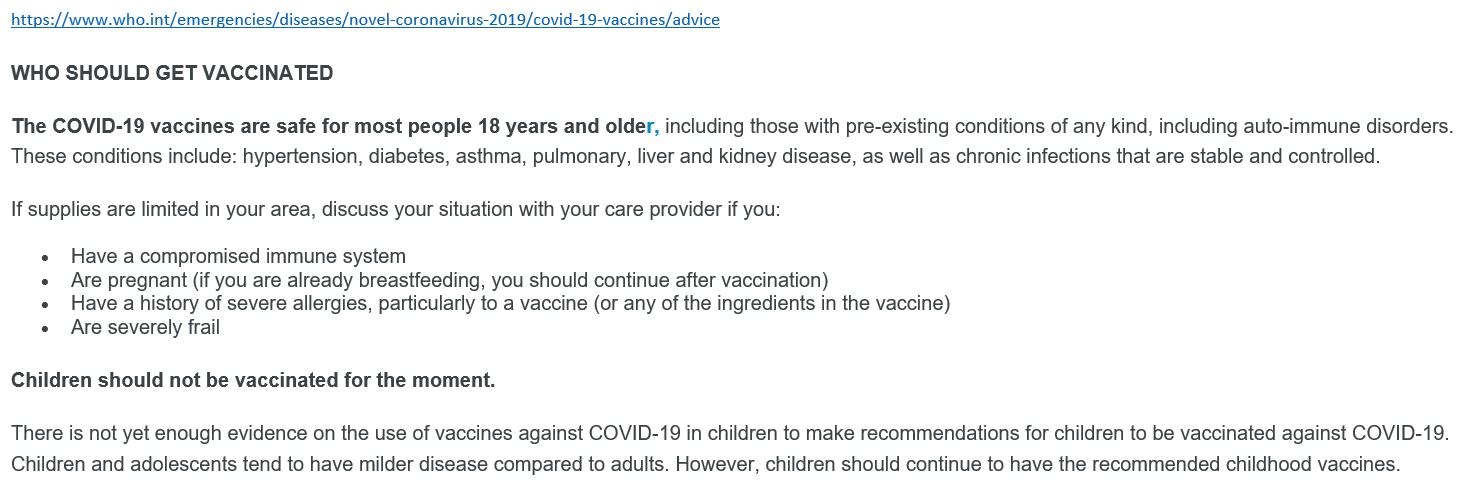Click the blue comma after "older"

coord(655,127)
